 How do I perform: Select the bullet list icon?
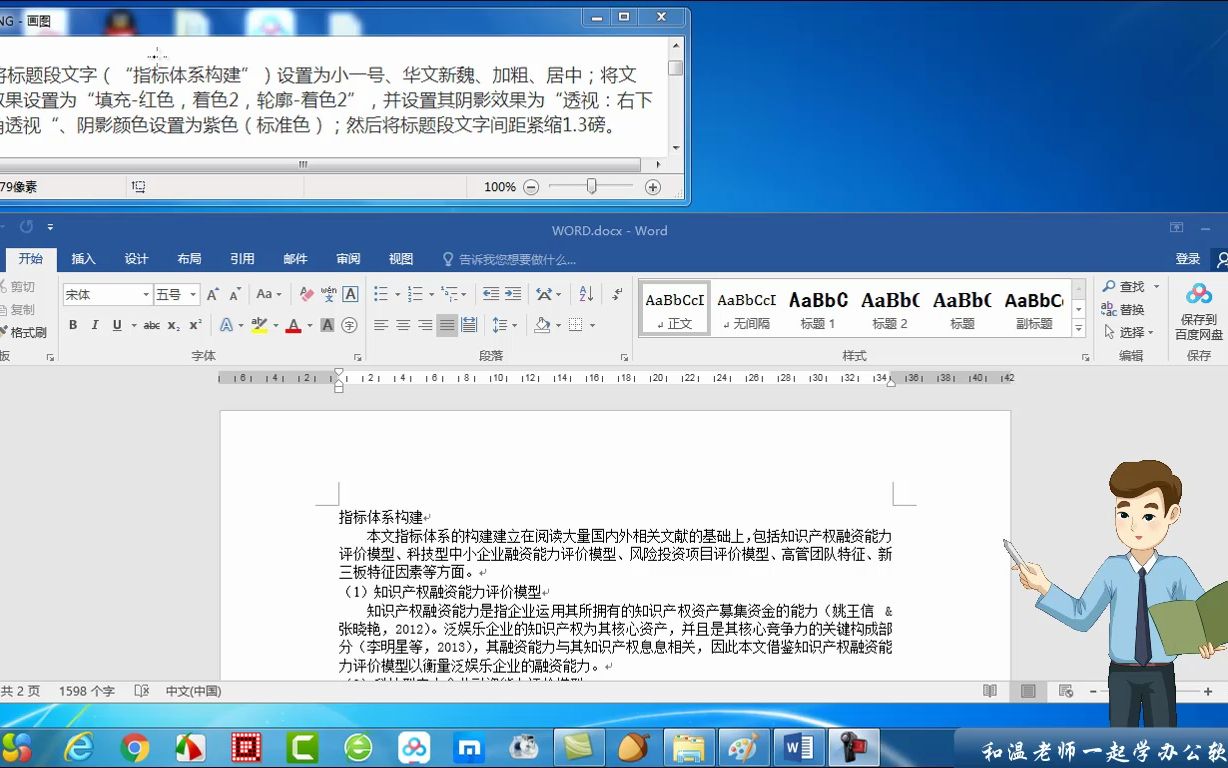pos(380,293)
